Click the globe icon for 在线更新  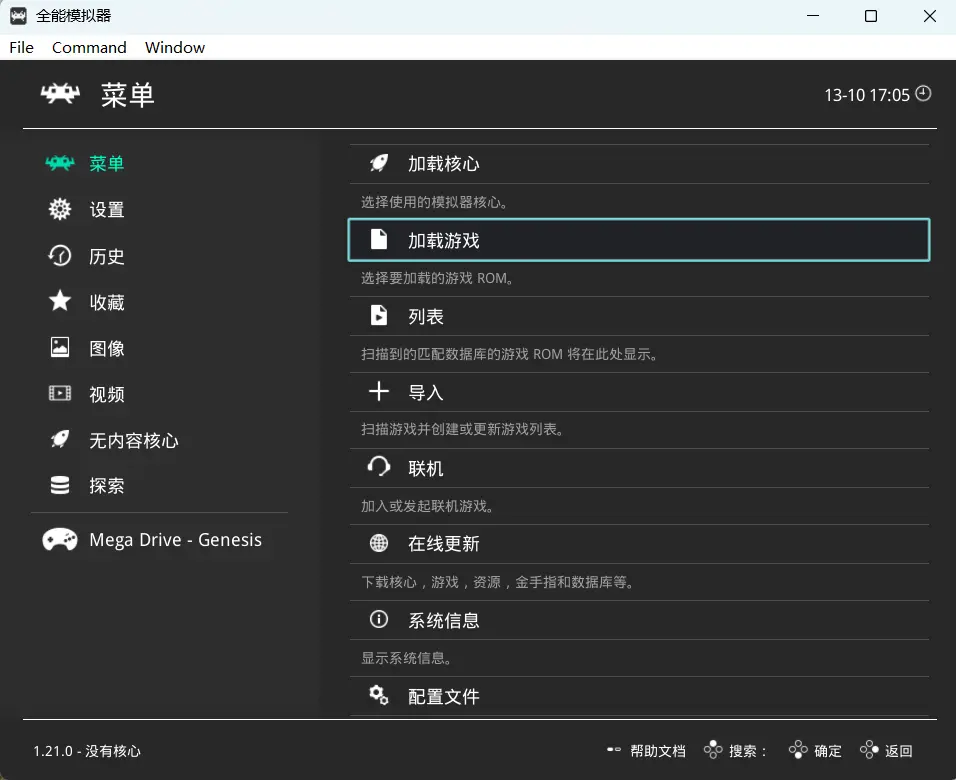(379, 544)
